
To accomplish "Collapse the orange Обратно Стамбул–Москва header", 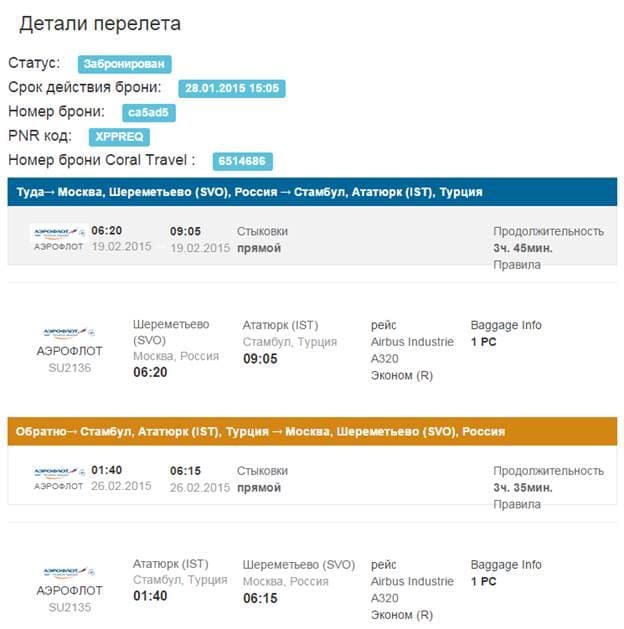I will (312, 431).
